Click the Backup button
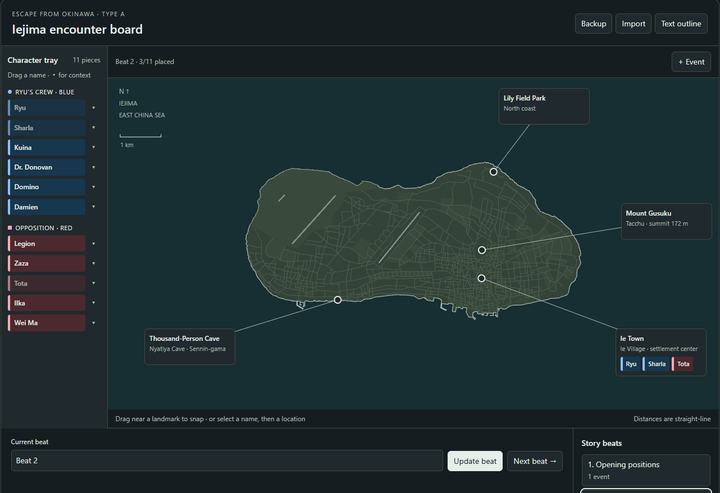This screenshot has height=493, width=720. pos(593,24)
